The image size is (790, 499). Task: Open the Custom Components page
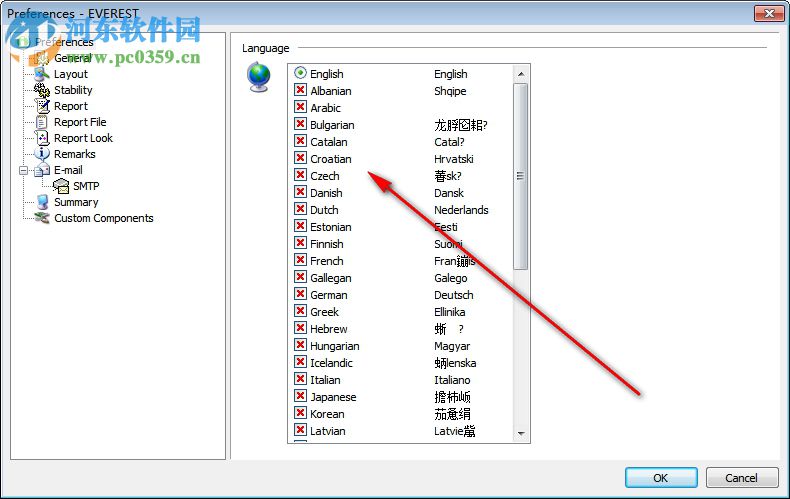click(x=104, y=218)
